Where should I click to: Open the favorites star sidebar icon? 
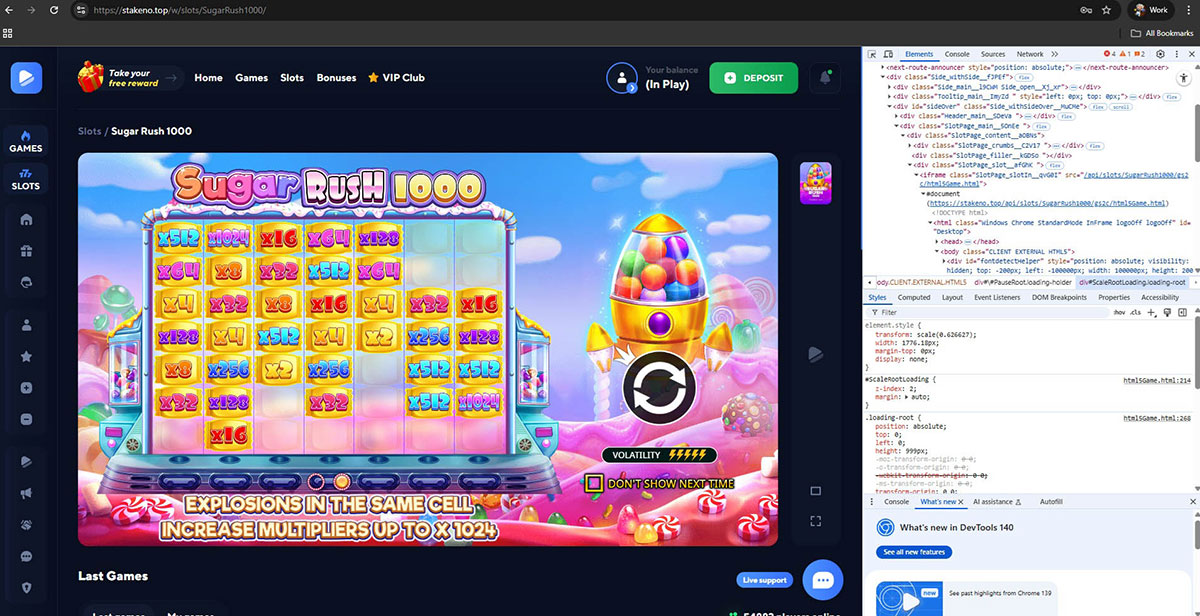click(x=26, y=356)
